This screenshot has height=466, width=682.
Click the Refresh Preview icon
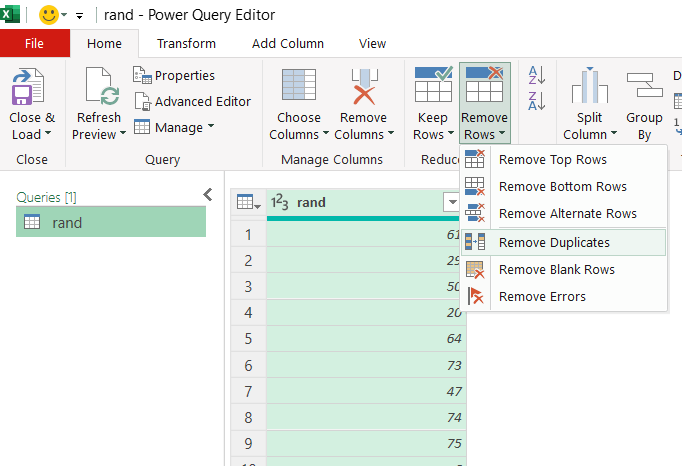point(101,88)
